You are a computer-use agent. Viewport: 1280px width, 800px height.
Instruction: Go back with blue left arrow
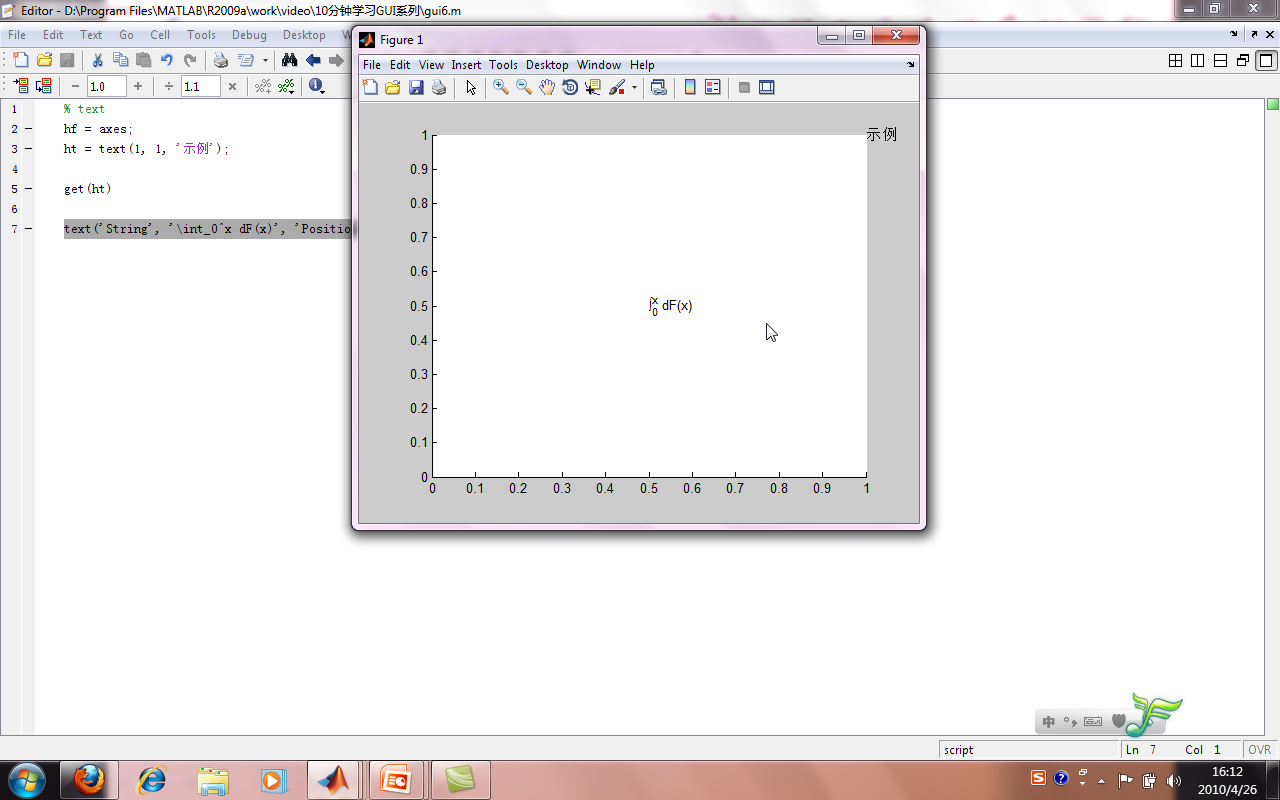[313, 61]
